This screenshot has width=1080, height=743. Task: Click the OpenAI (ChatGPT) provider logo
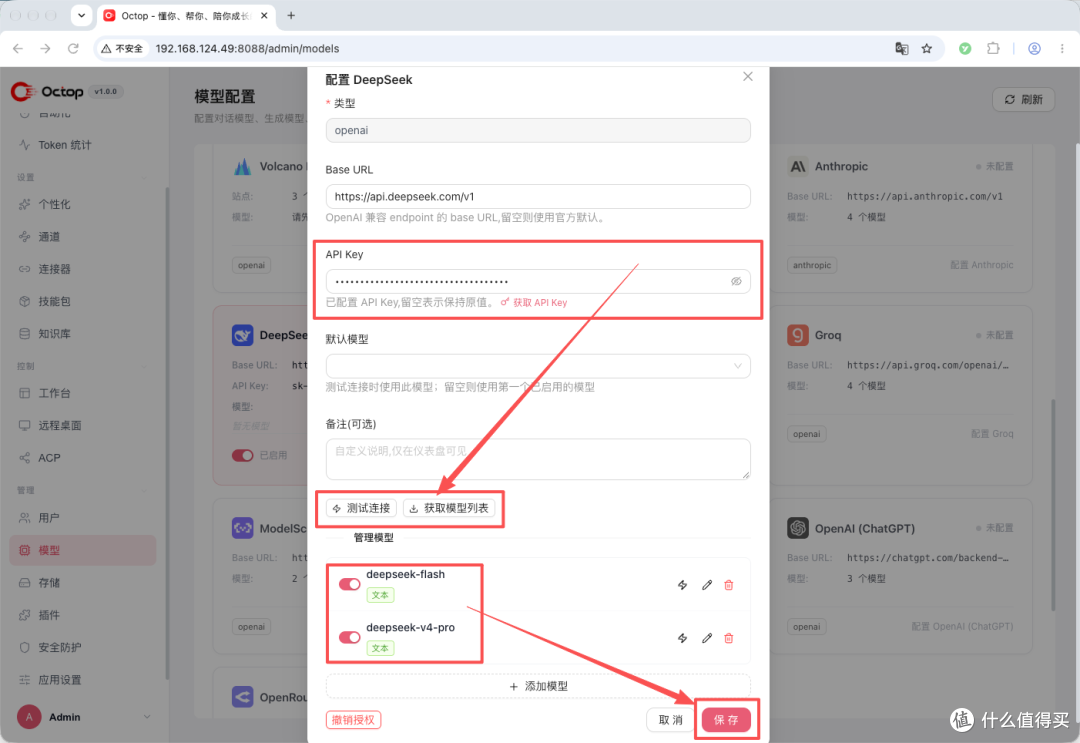point(798,528)
